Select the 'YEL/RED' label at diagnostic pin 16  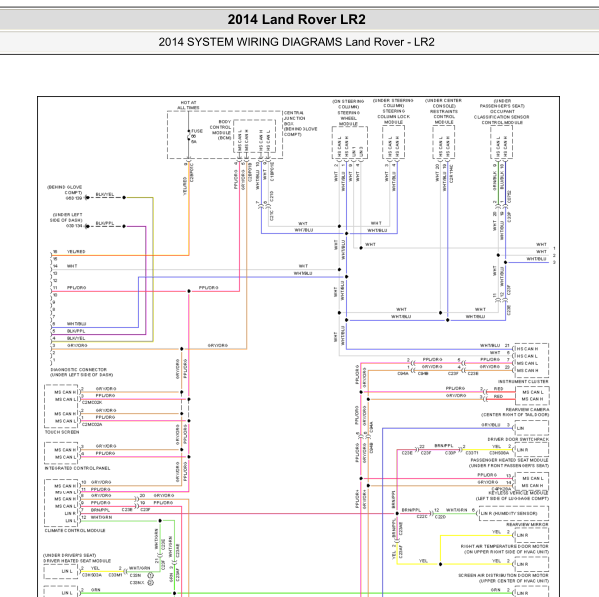(x=76, y=252)
